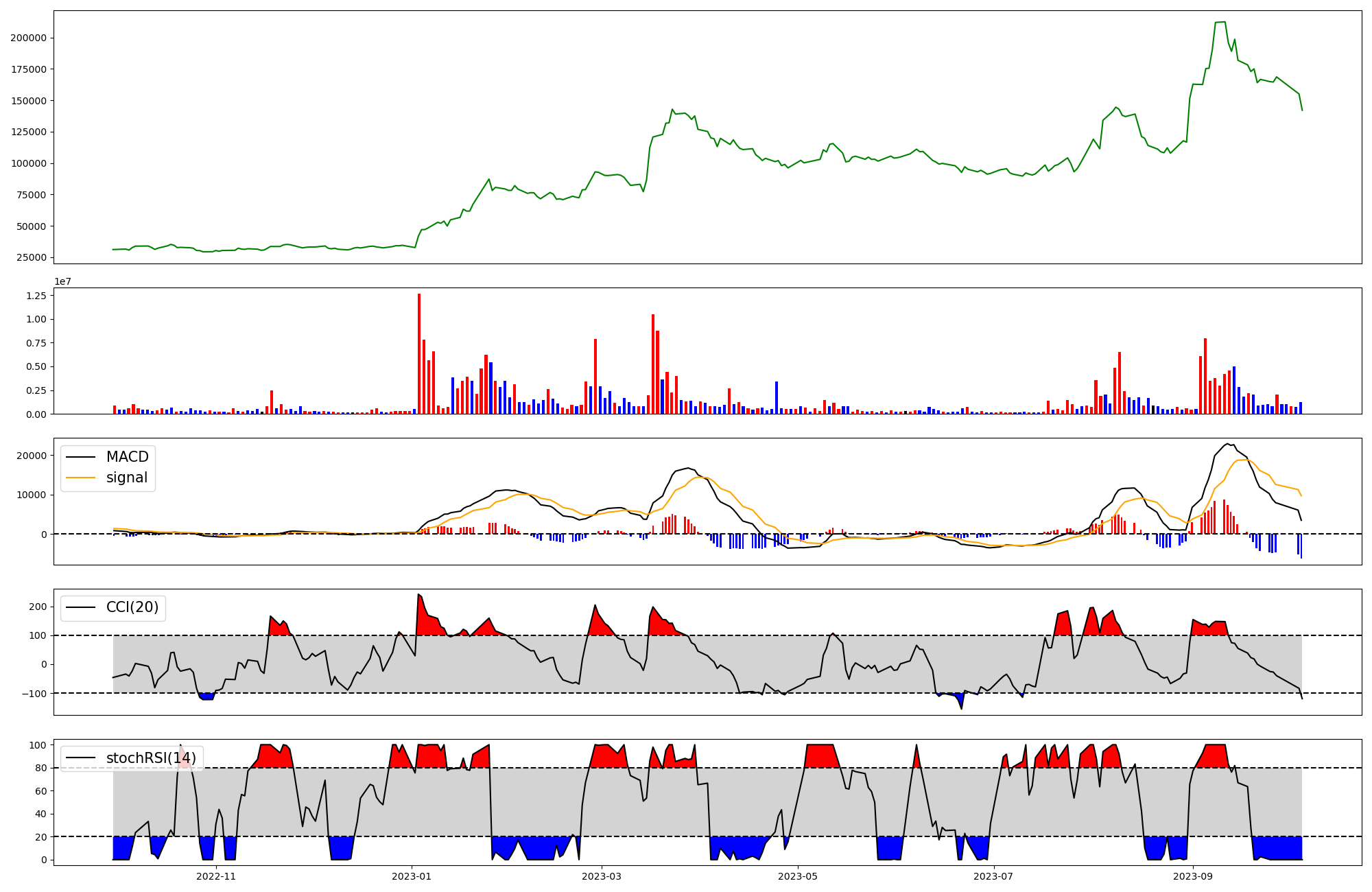The image size is (1372, 892).
Task: Click the 2023-01 date tick label
Action: 412,876
